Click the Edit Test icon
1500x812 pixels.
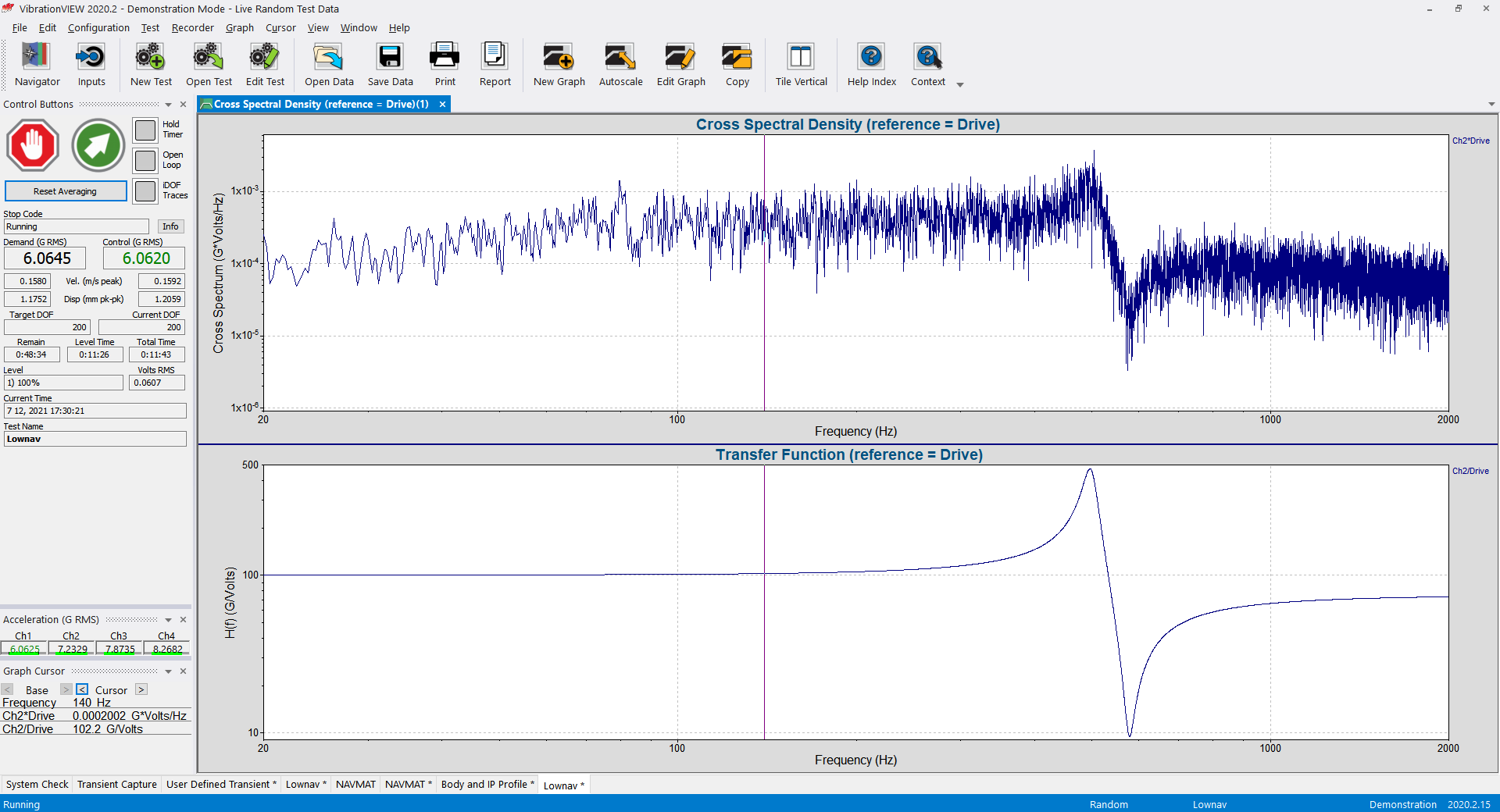pos(265,64)
